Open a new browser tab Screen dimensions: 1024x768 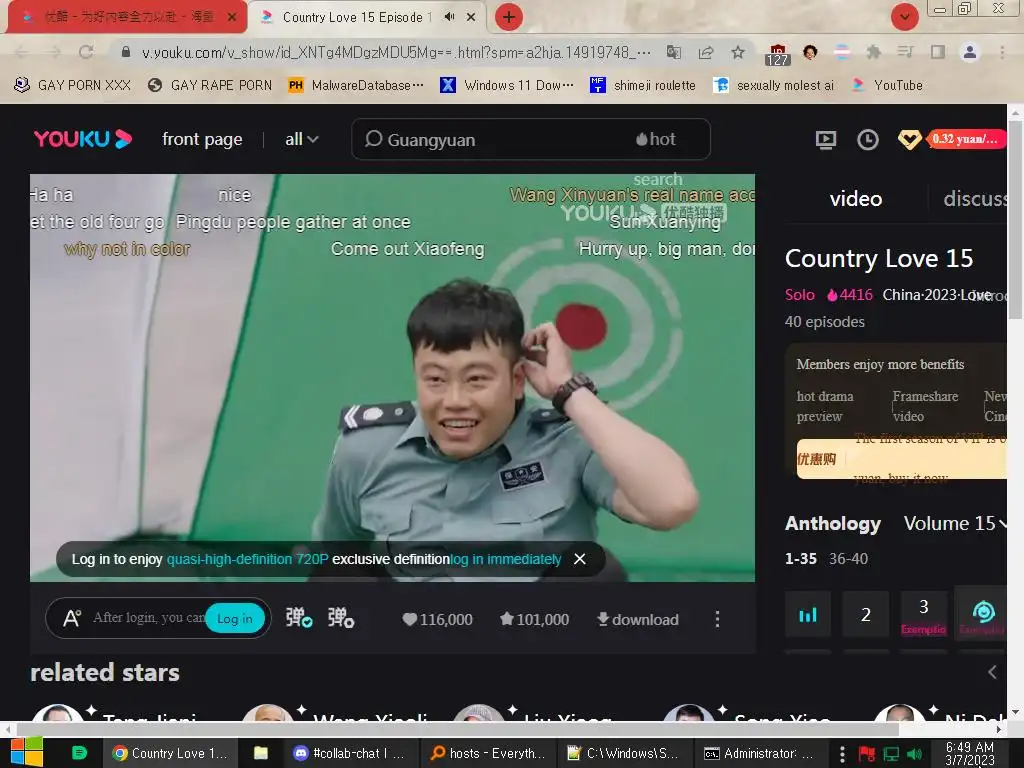click(509, 17)
